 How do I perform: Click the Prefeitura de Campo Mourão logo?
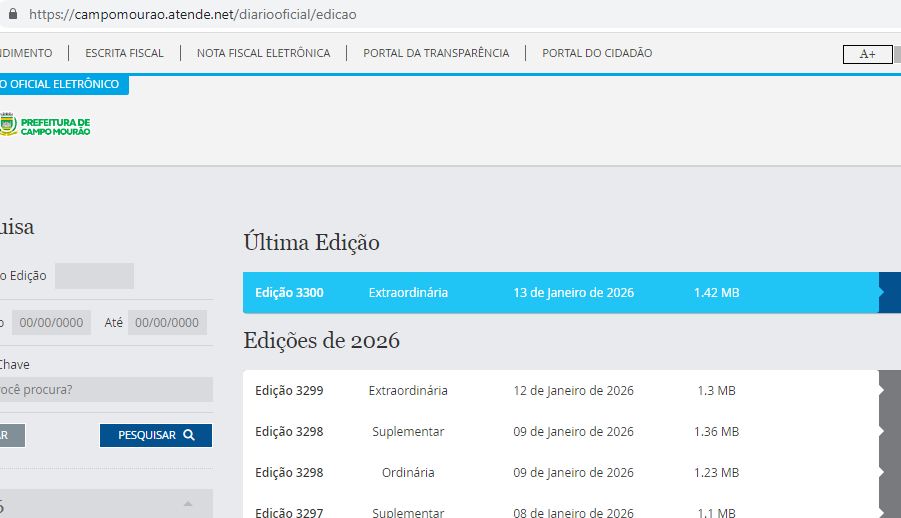(45, 124)
